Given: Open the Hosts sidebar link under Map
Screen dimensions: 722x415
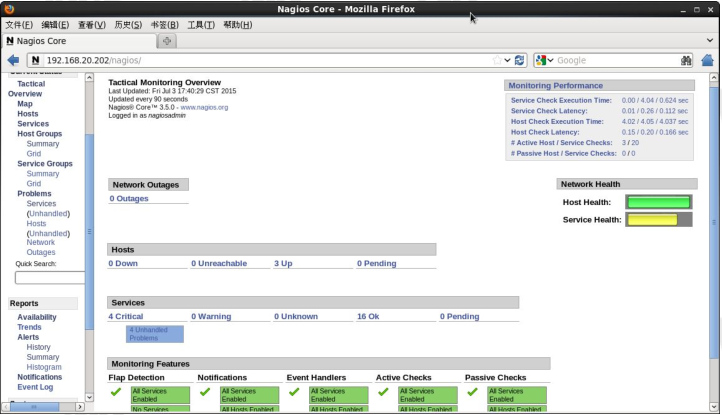Looking at the screenshot, I should [x=28, y=114].
